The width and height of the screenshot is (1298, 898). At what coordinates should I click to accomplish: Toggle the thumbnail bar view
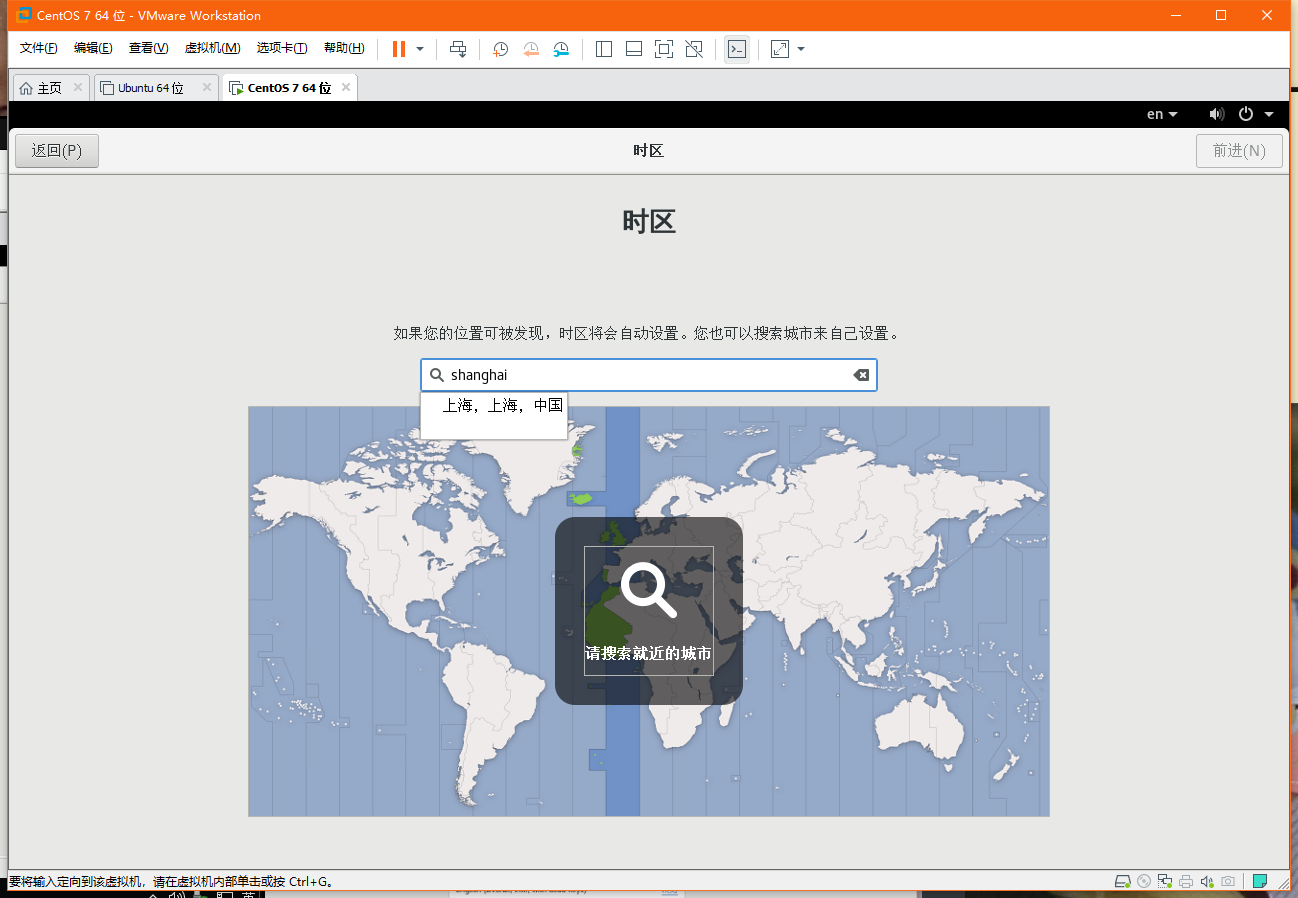click(633, 49)
